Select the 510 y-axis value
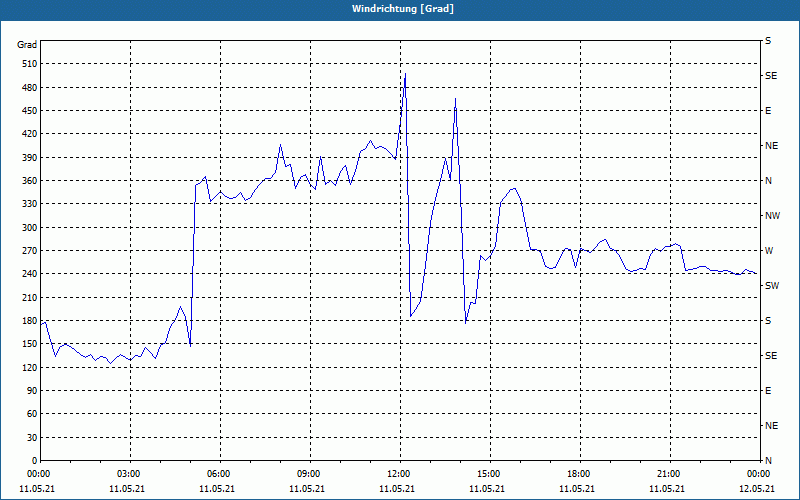This screenshot has height=500, width=800. pos(29,64)
